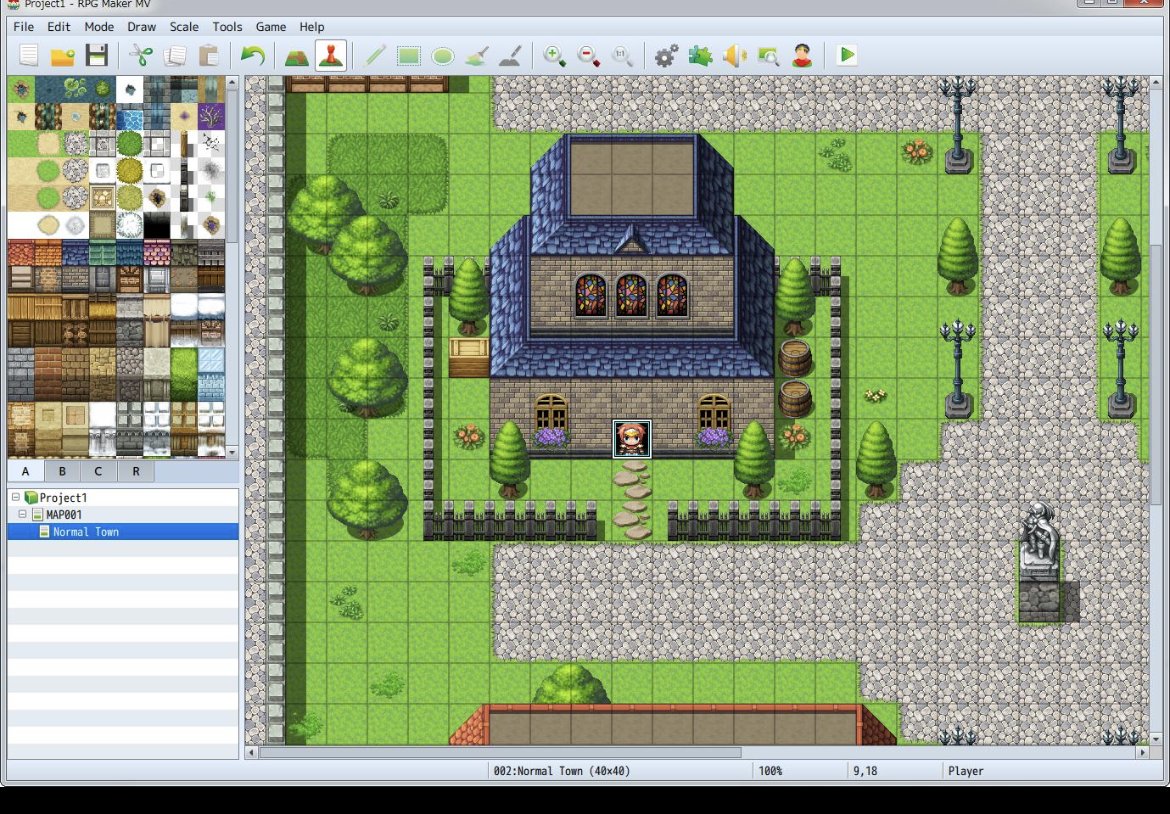Open the Event Searcher icon

[x=769, y=56]
